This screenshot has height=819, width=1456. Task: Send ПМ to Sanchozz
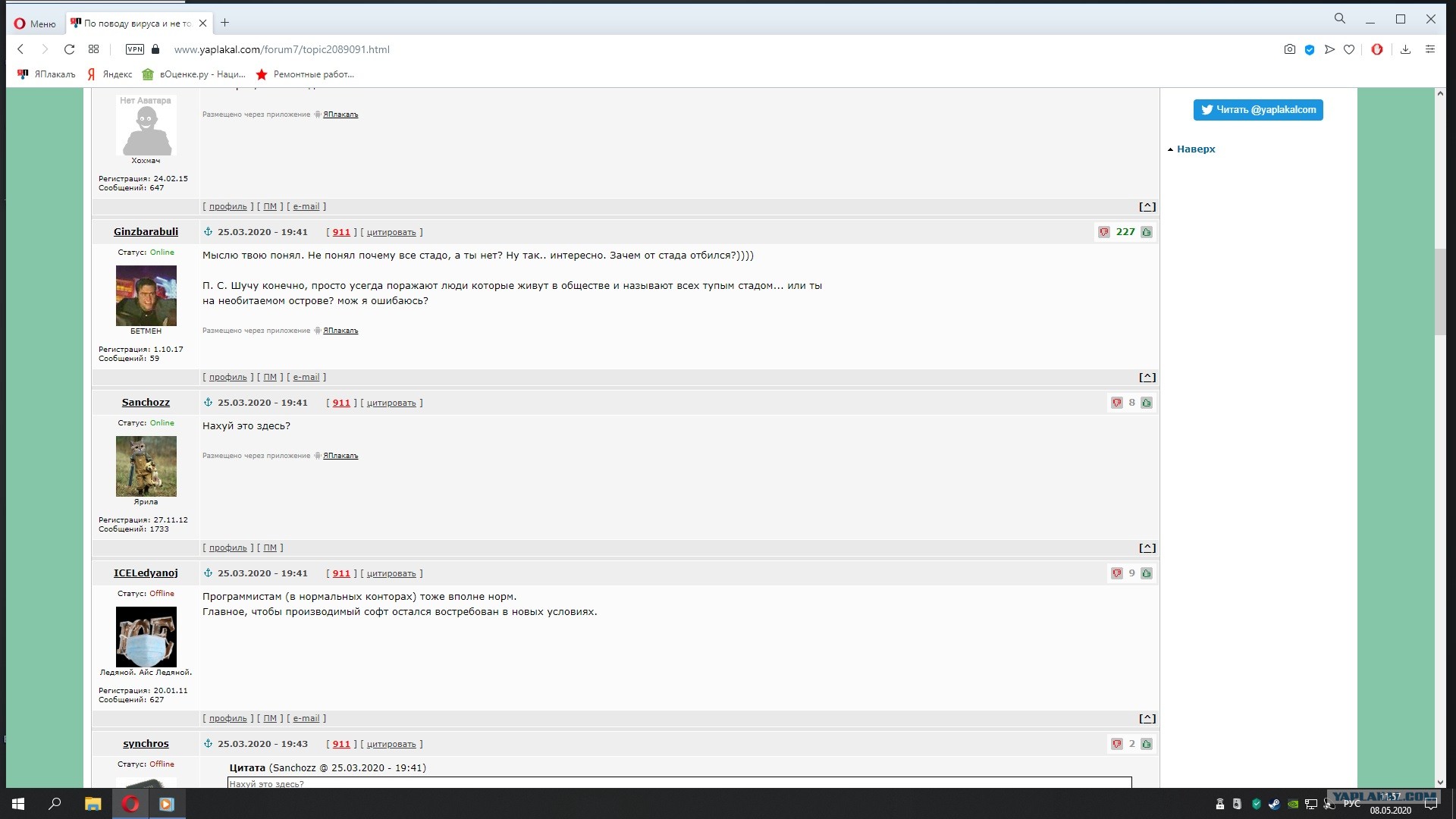tap(270, 548)
